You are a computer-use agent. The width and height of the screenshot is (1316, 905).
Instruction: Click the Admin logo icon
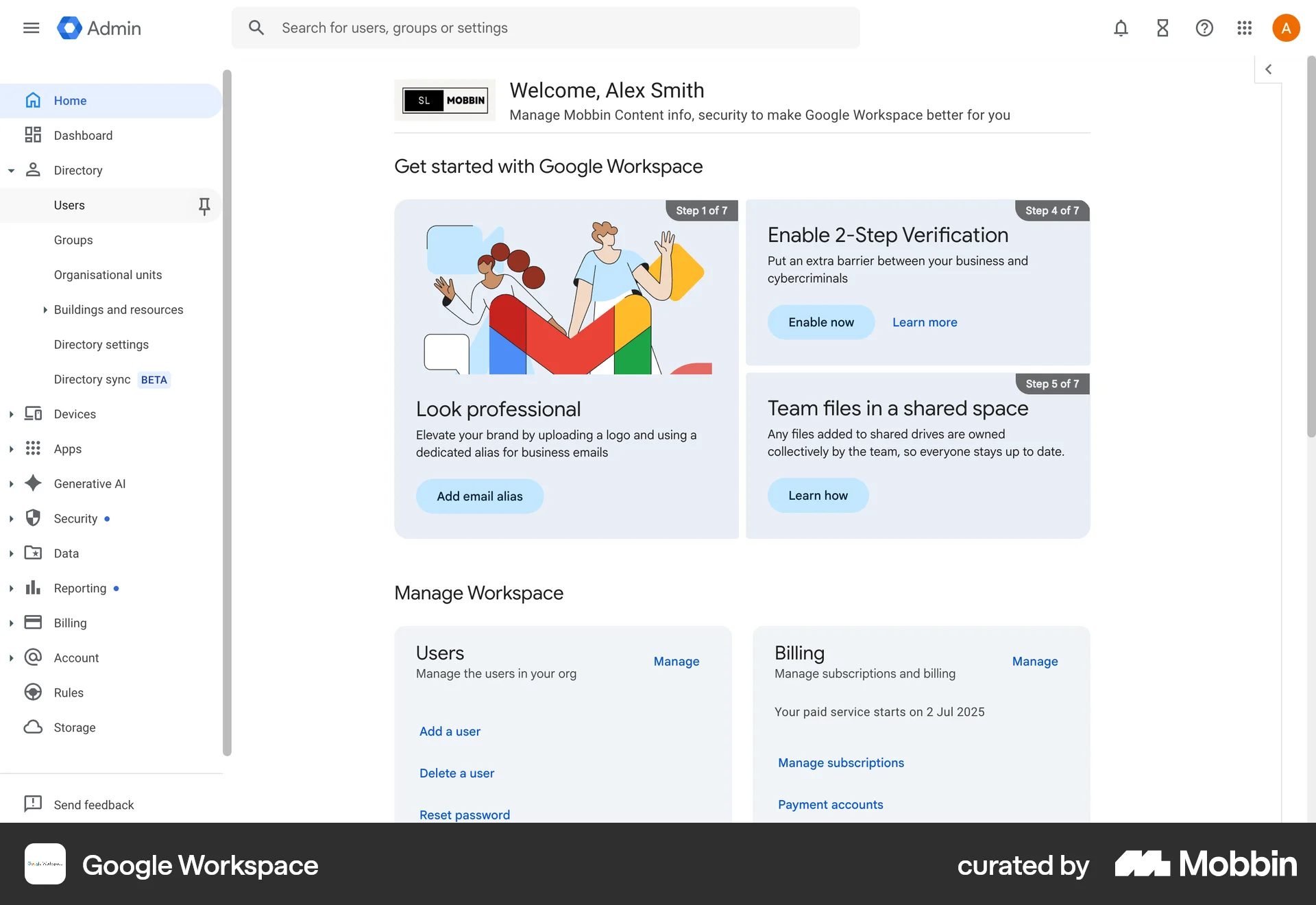[x=70, y=28]
